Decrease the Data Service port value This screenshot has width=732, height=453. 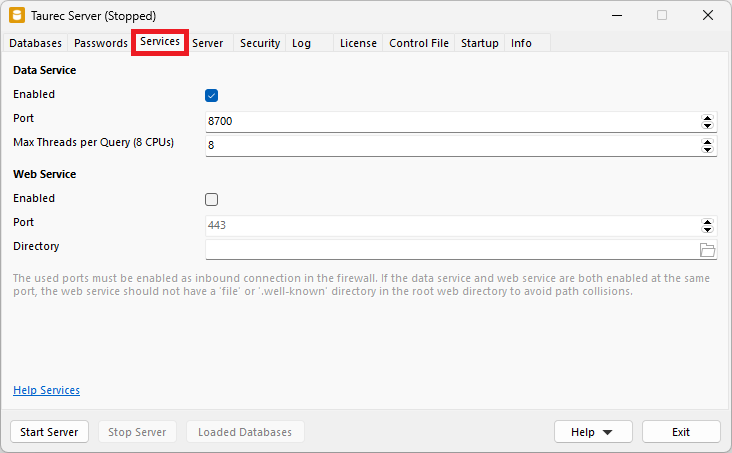[x=707, y=125]
